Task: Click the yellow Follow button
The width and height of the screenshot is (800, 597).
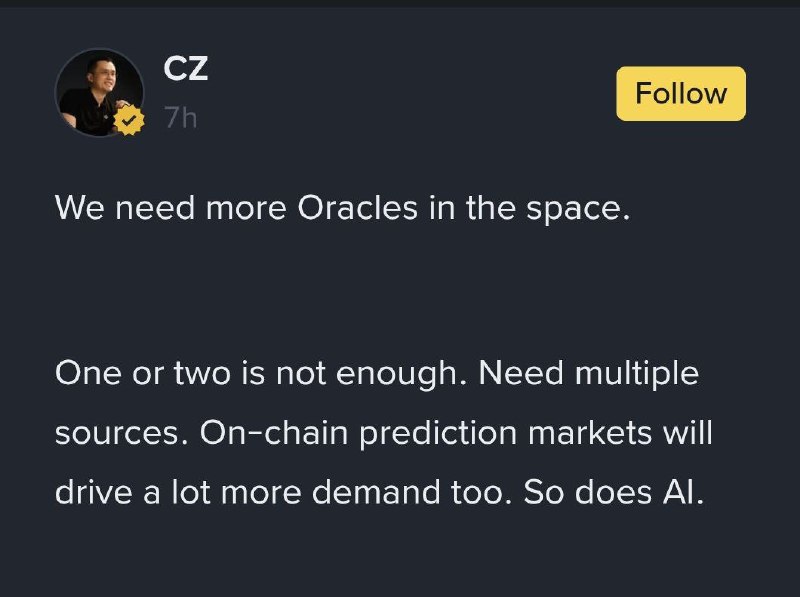Action: [680, 94]
